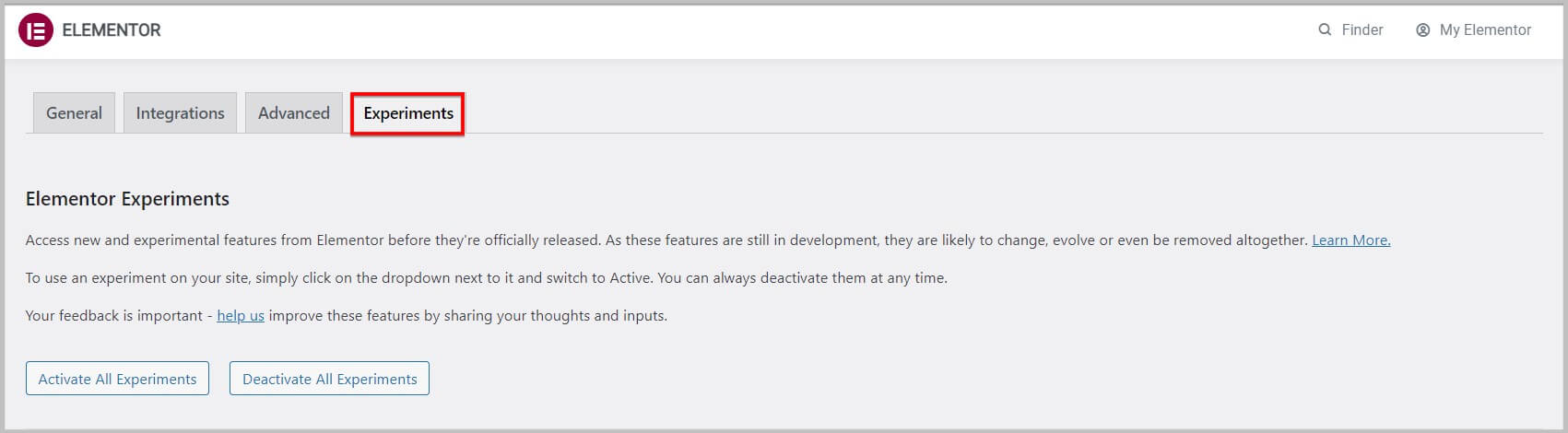1568x433 pixels.
Task: Click the ELEMENTOR wordmark in the header
Action: tap(112, 30)
